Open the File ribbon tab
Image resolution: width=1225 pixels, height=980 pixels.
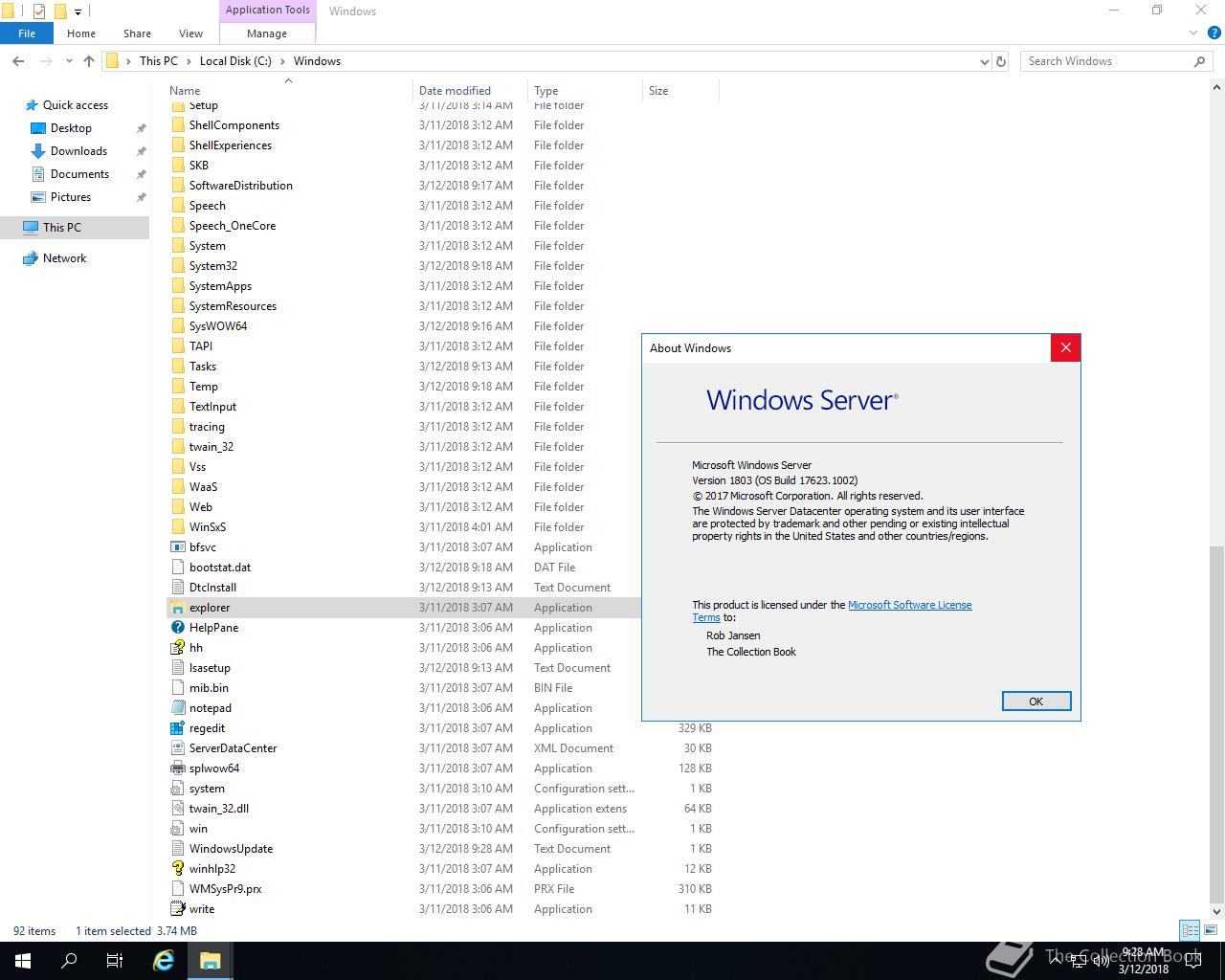tap(27, 33)
